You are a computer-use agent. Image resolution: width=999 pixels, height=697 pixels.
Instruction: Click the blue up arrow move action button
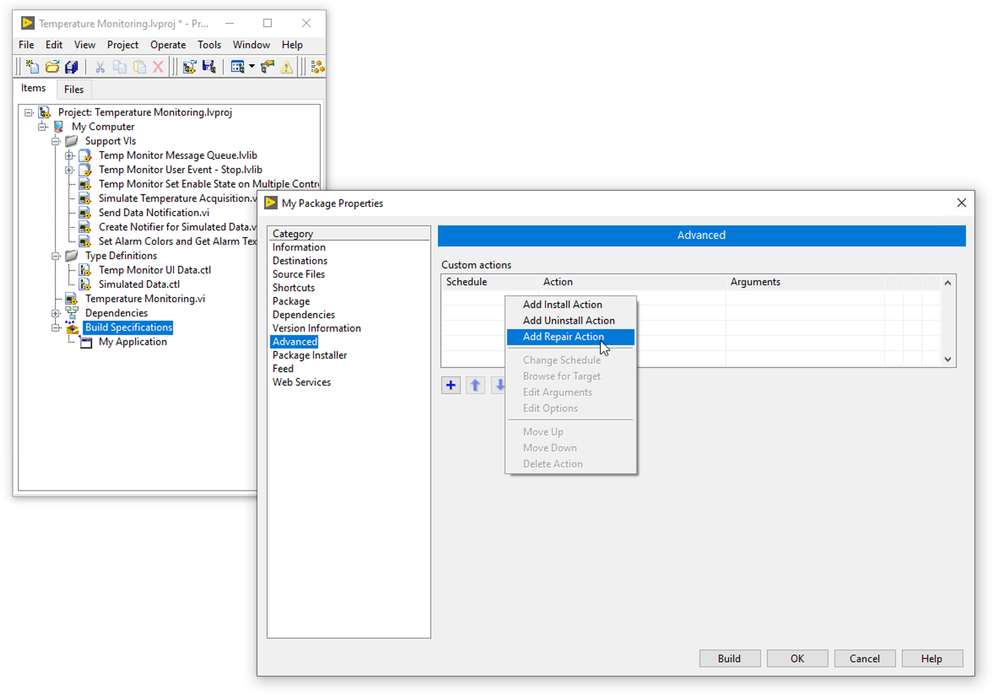coord(475,385)
